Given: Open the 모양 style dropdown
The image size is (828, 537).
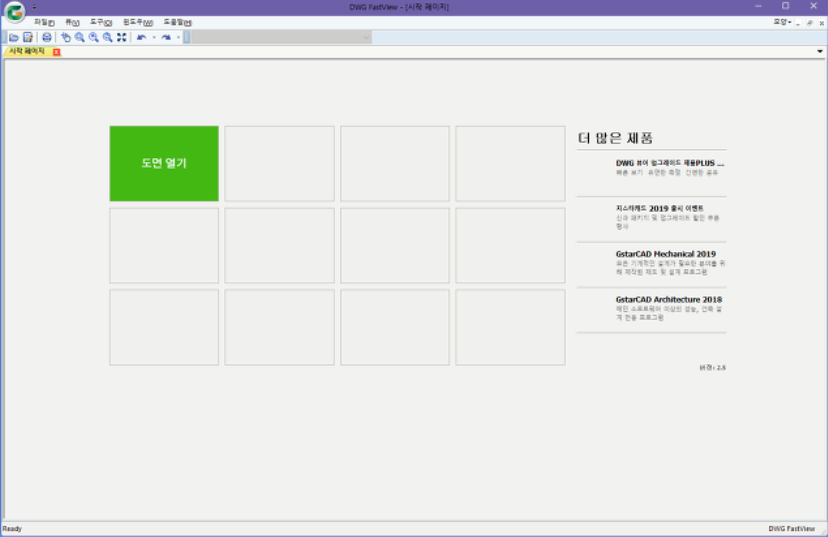Looking at the screenshot, I should click(782, 22).
